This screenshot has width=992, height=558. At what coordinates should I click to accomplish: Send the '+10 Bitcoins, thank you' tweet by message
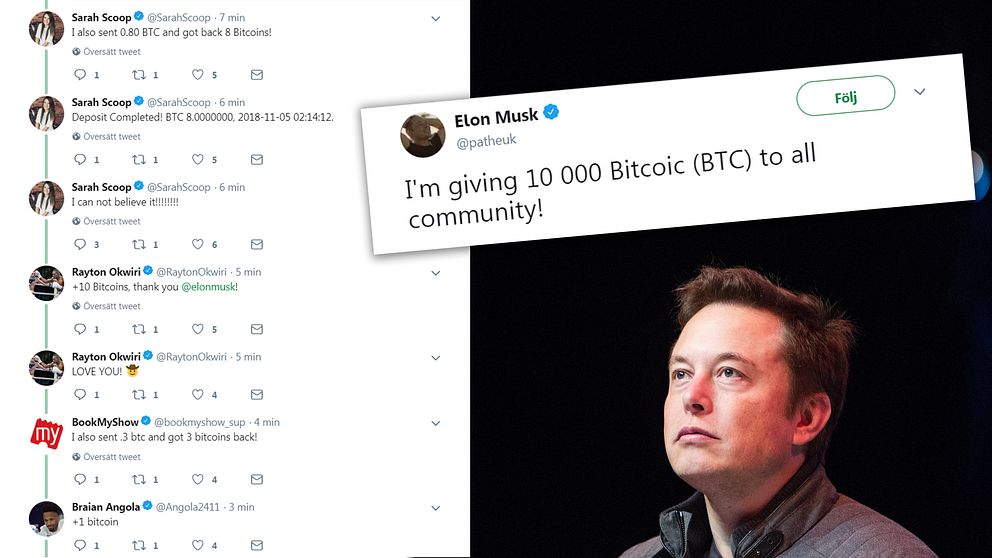click(257, 329)
